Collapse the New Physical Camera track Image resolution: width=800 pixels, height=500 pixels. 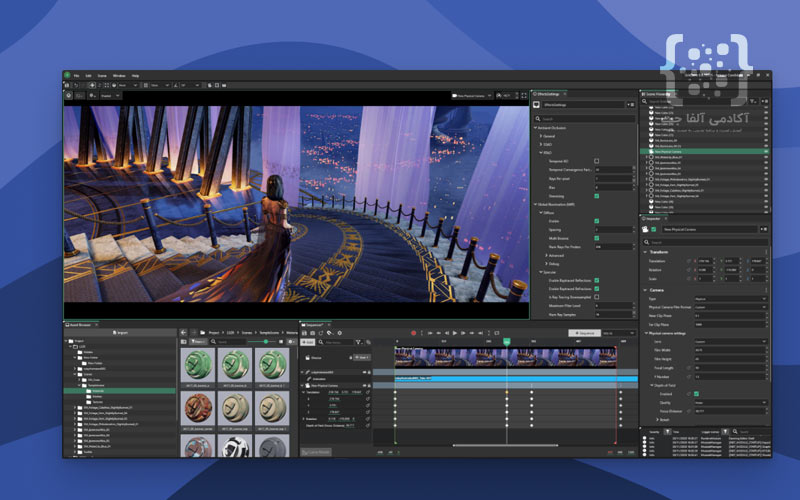pos(303,386)
